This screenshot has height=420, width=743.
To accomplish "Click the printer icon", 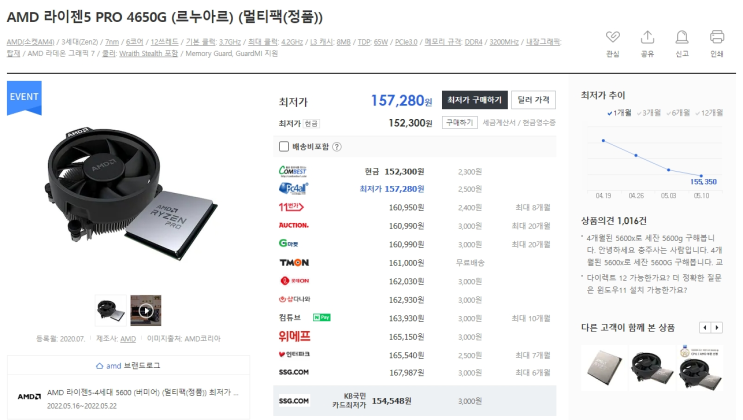I will (x=717, y=37).
